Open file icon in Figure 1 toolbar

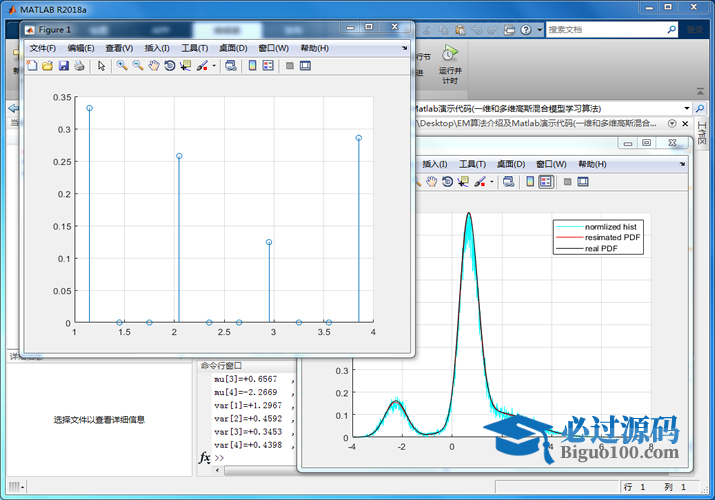coord(47,66)
